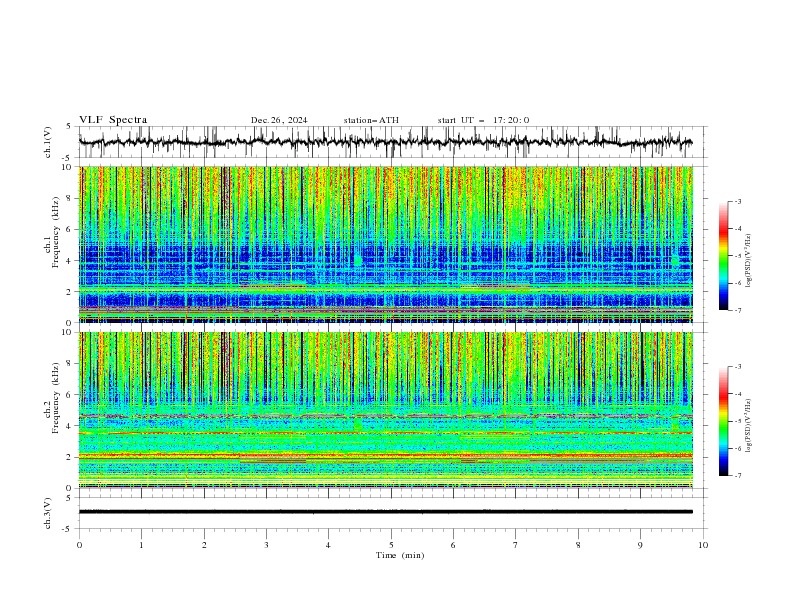Click the 'ch.1(V)' waveform axis label
Image resolution: width=792 pixels, height=612 pixels.
pyautogui.click(x=48, y=142)
